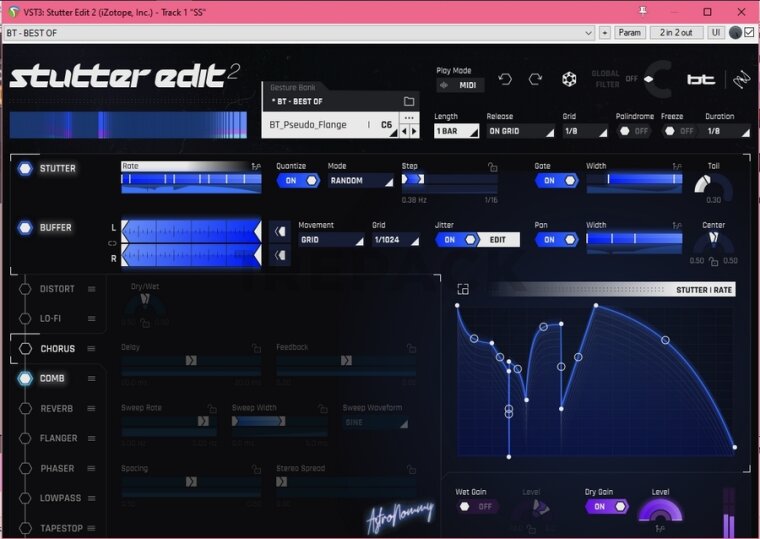Image resolution: width=760 pixels, height=539 pixels.
Task: Click the COMB module power icon
Action: 25,379
